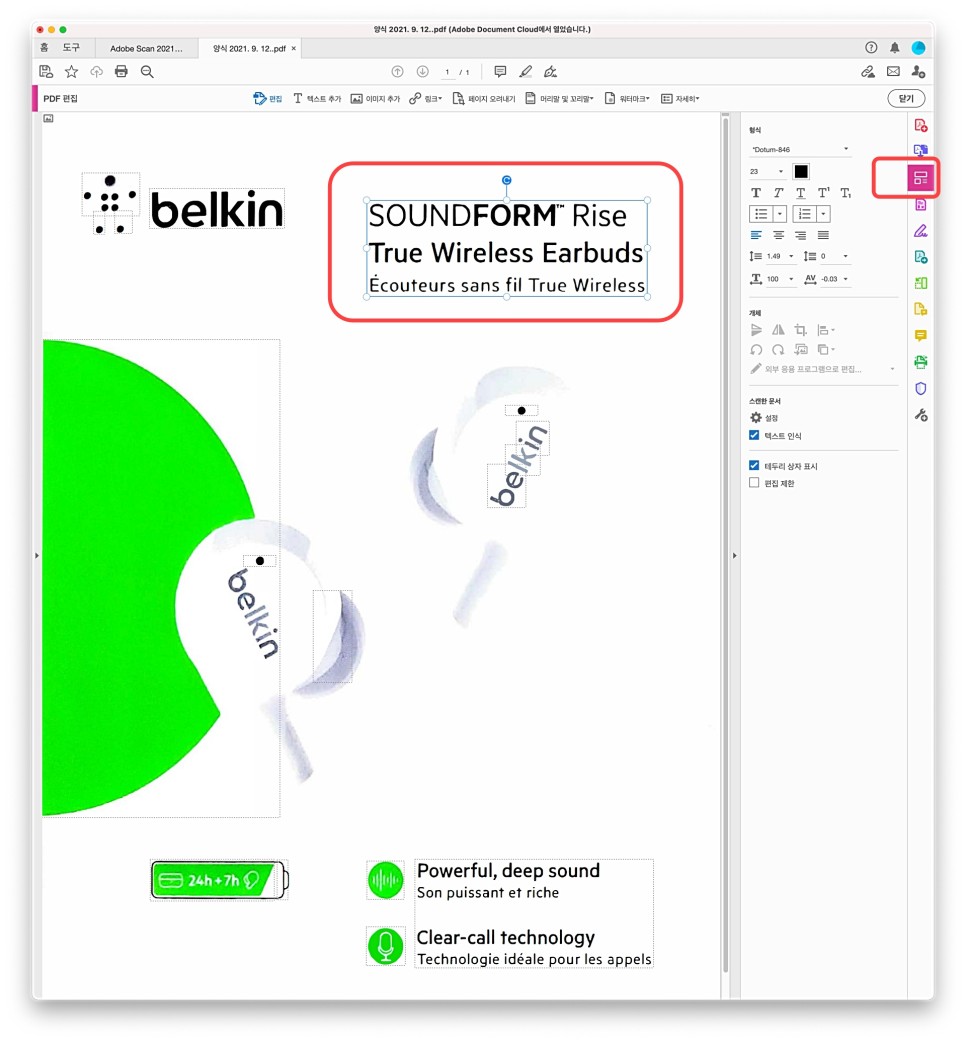Open the account profile avatar

tap(918, 48)
